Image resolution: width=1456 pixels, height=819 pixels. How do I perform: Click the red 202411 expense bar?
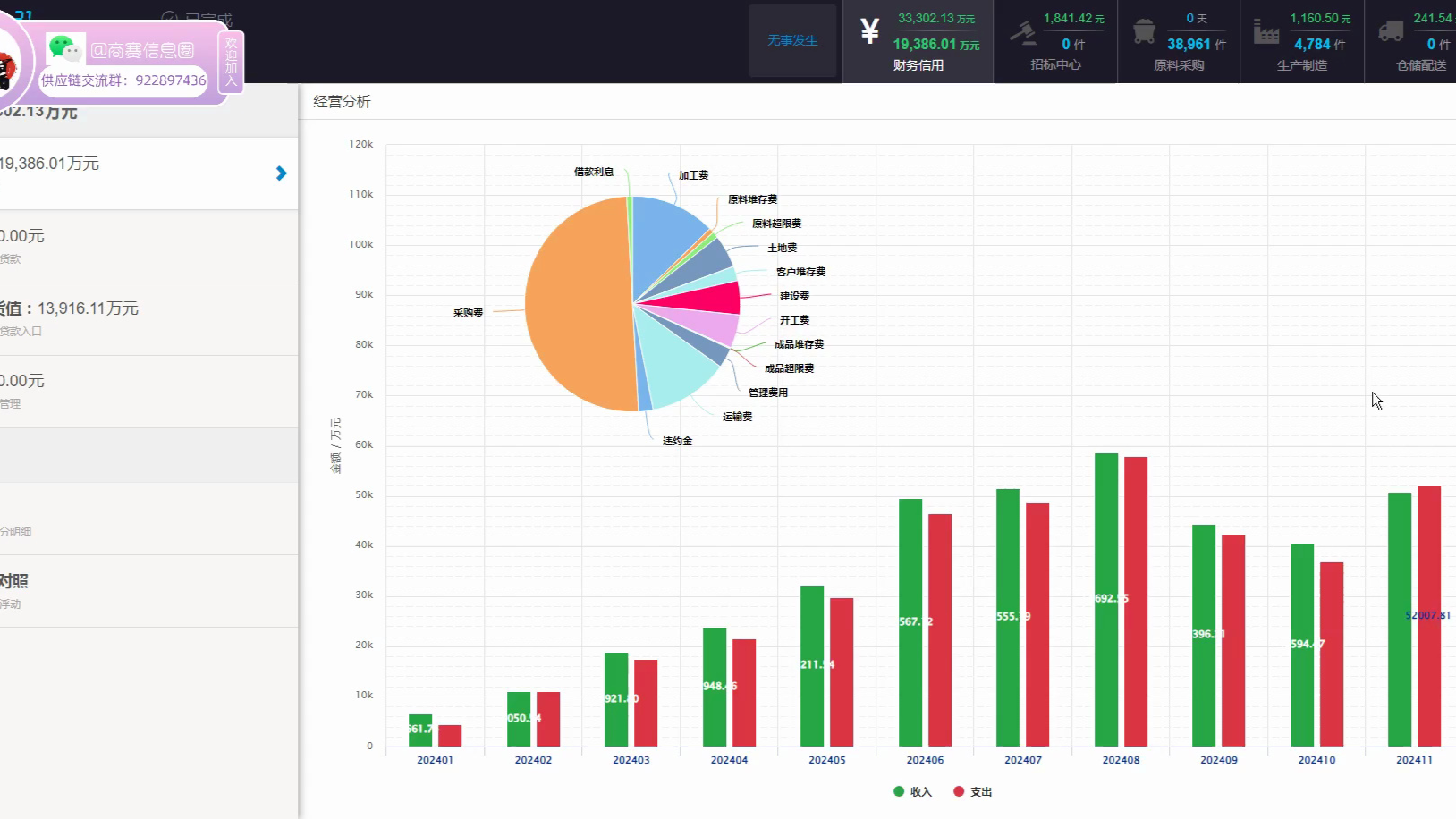1429,616
